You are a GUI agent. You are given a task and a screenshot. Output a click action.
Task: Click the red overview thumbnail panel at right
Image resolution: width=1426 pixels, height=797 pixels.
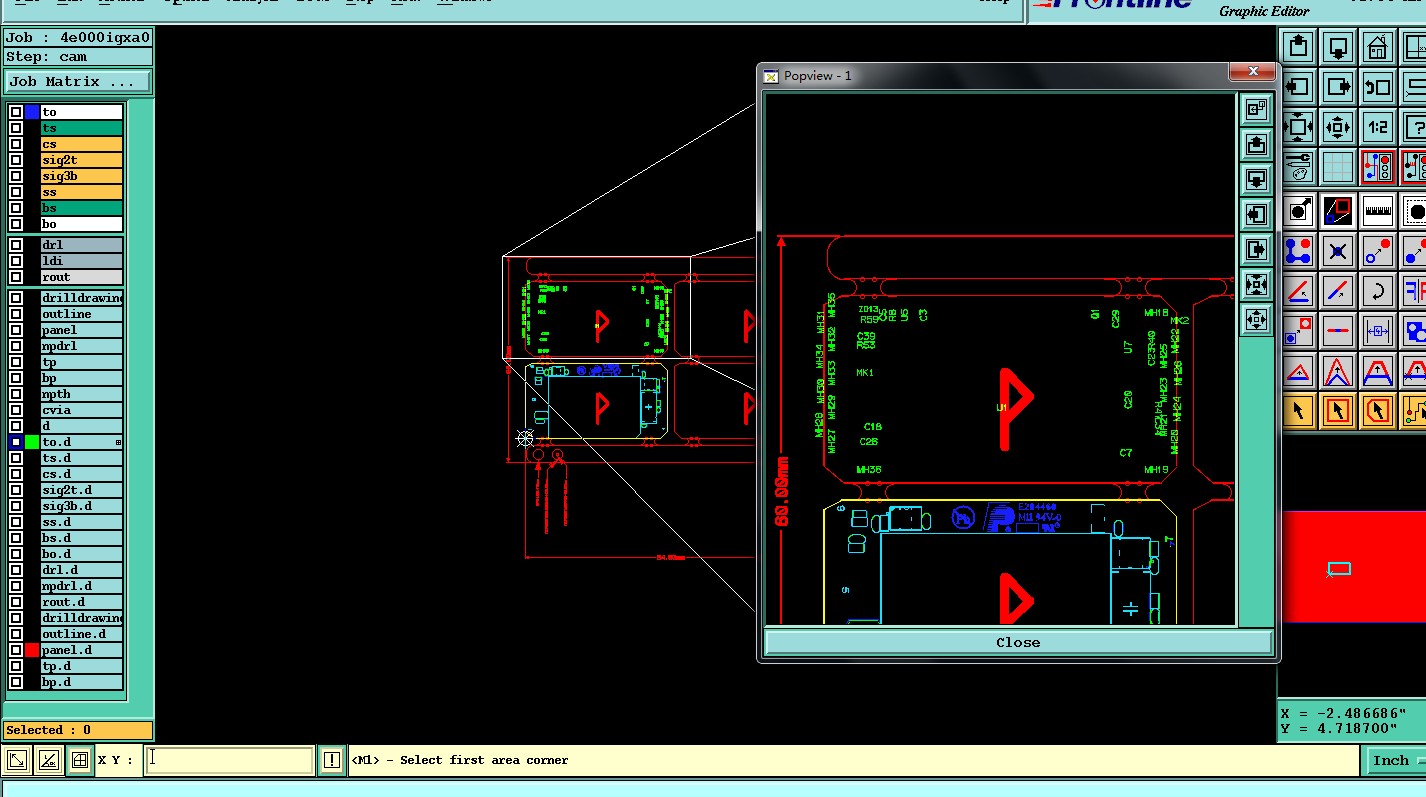pyautogui.click(x=1353, y=567)
